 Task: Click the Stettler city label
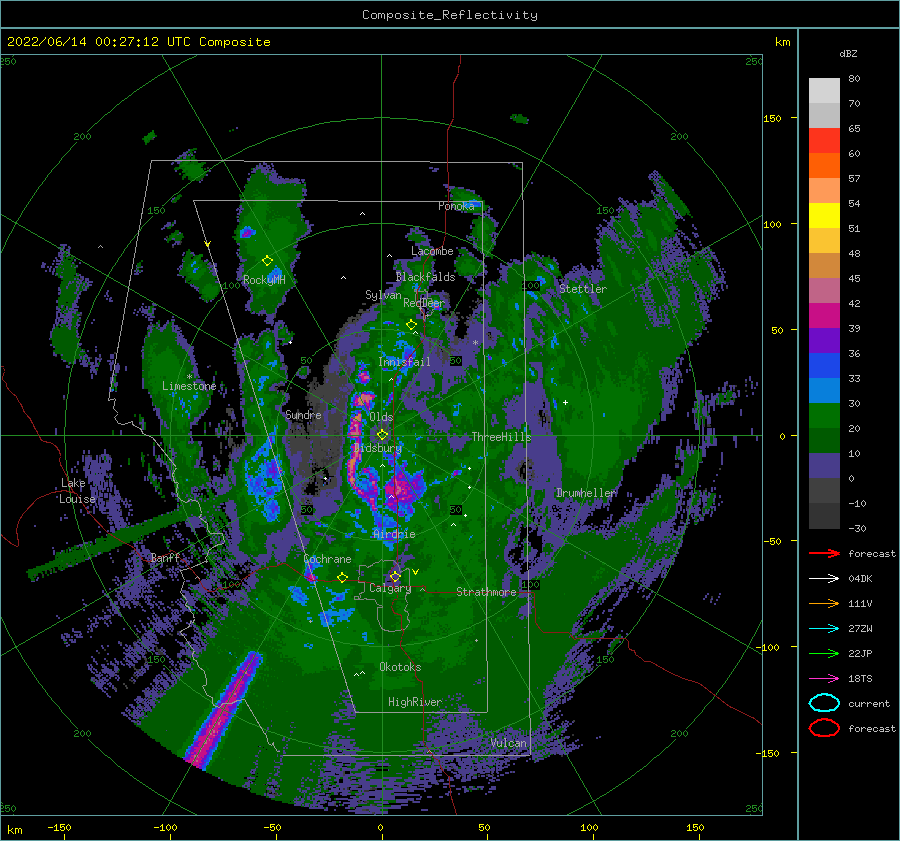(583, 289)
